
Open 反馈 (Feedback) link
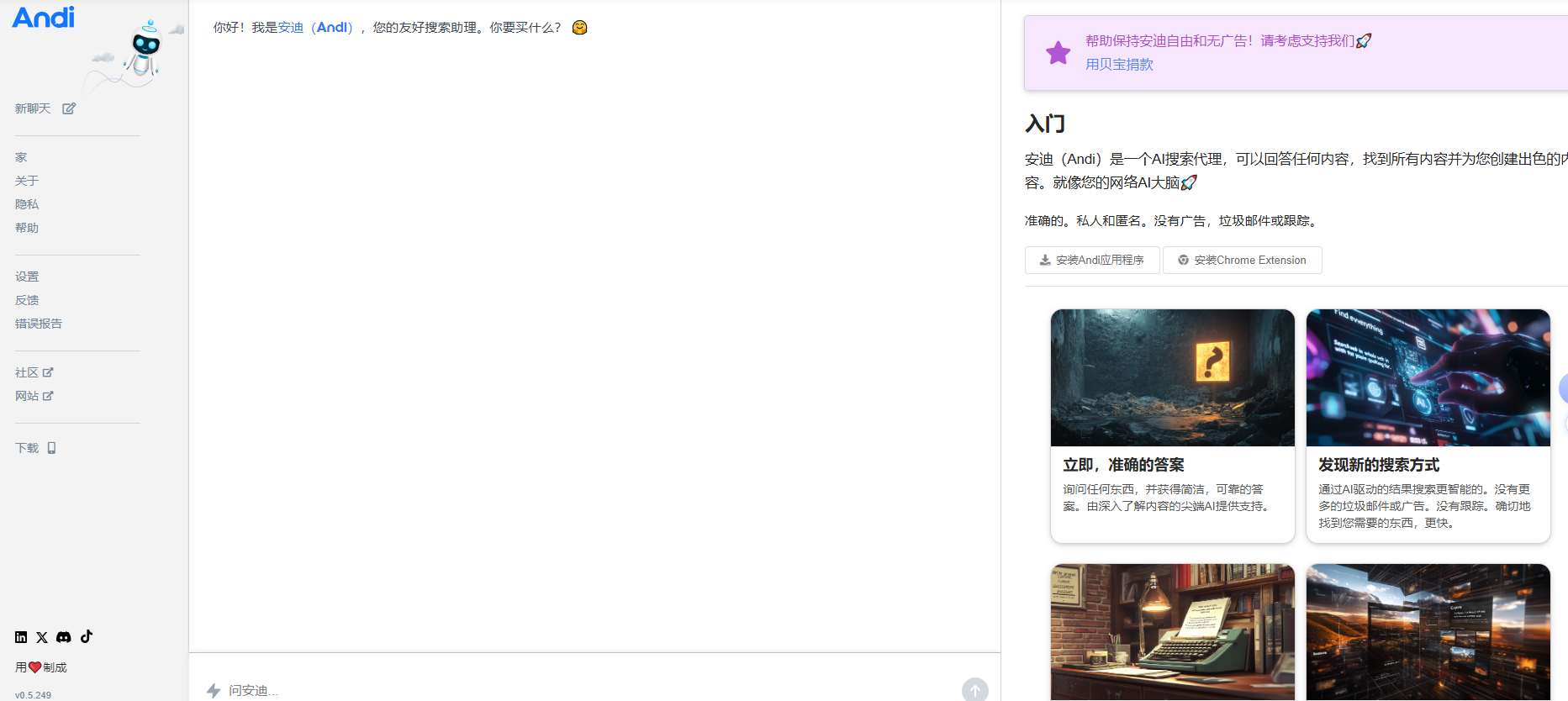27,300
